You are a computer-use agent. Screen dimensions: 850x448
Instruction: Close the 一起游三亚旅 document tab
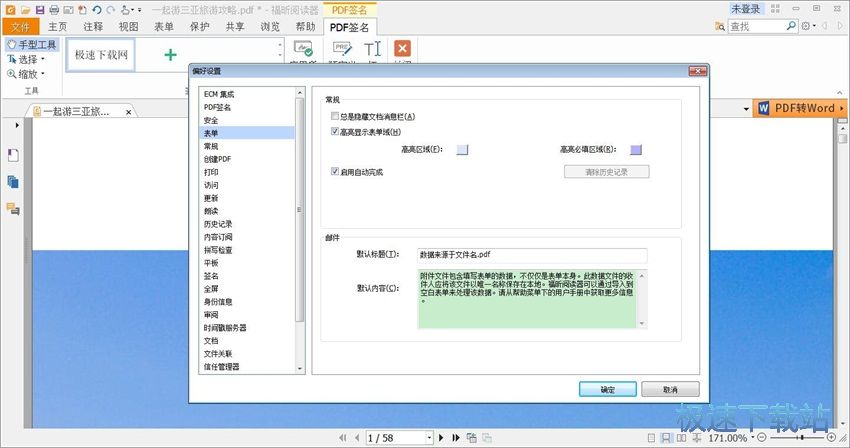coord(128,112)
